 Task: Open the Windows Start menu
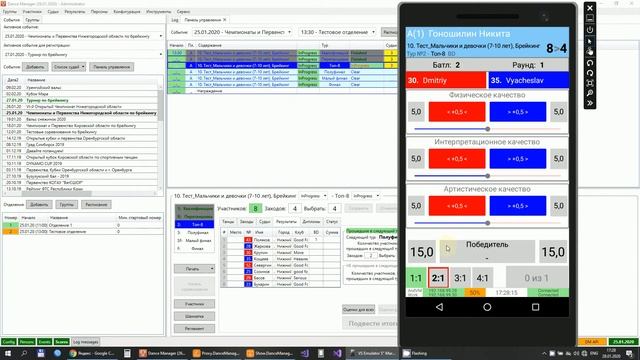[x=8, y=353]
